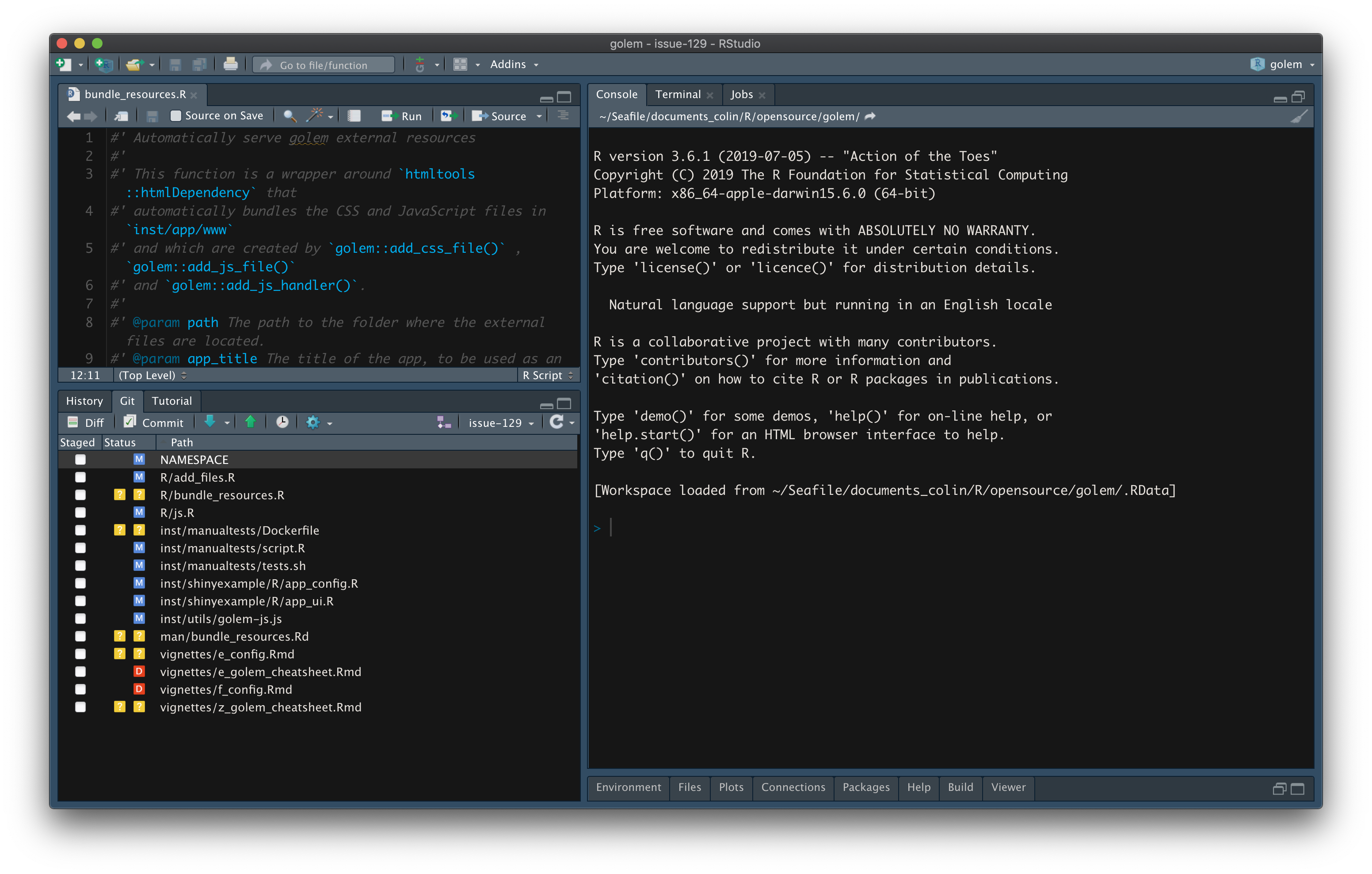Clear the console with the broom icon

1300,116
